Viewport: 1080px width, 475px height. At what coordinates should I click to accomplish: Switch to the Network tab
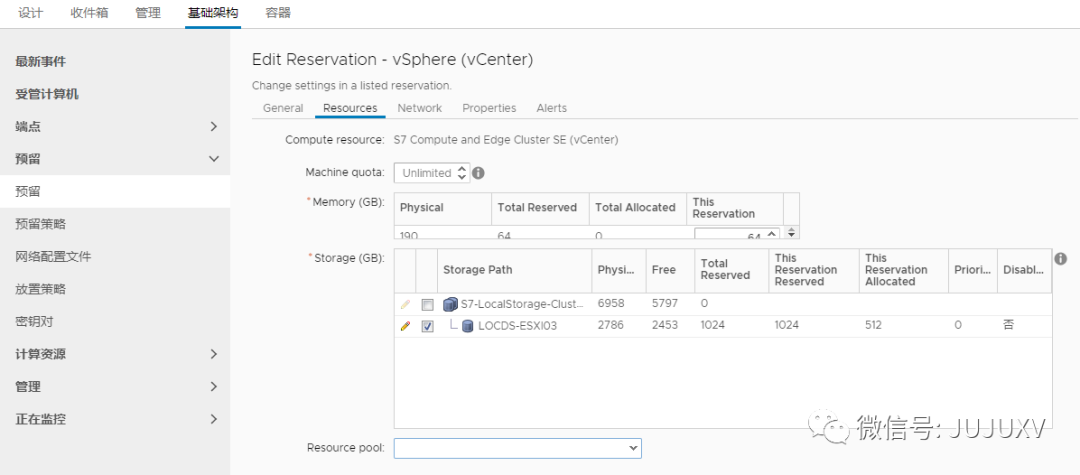tap(419, 108)
